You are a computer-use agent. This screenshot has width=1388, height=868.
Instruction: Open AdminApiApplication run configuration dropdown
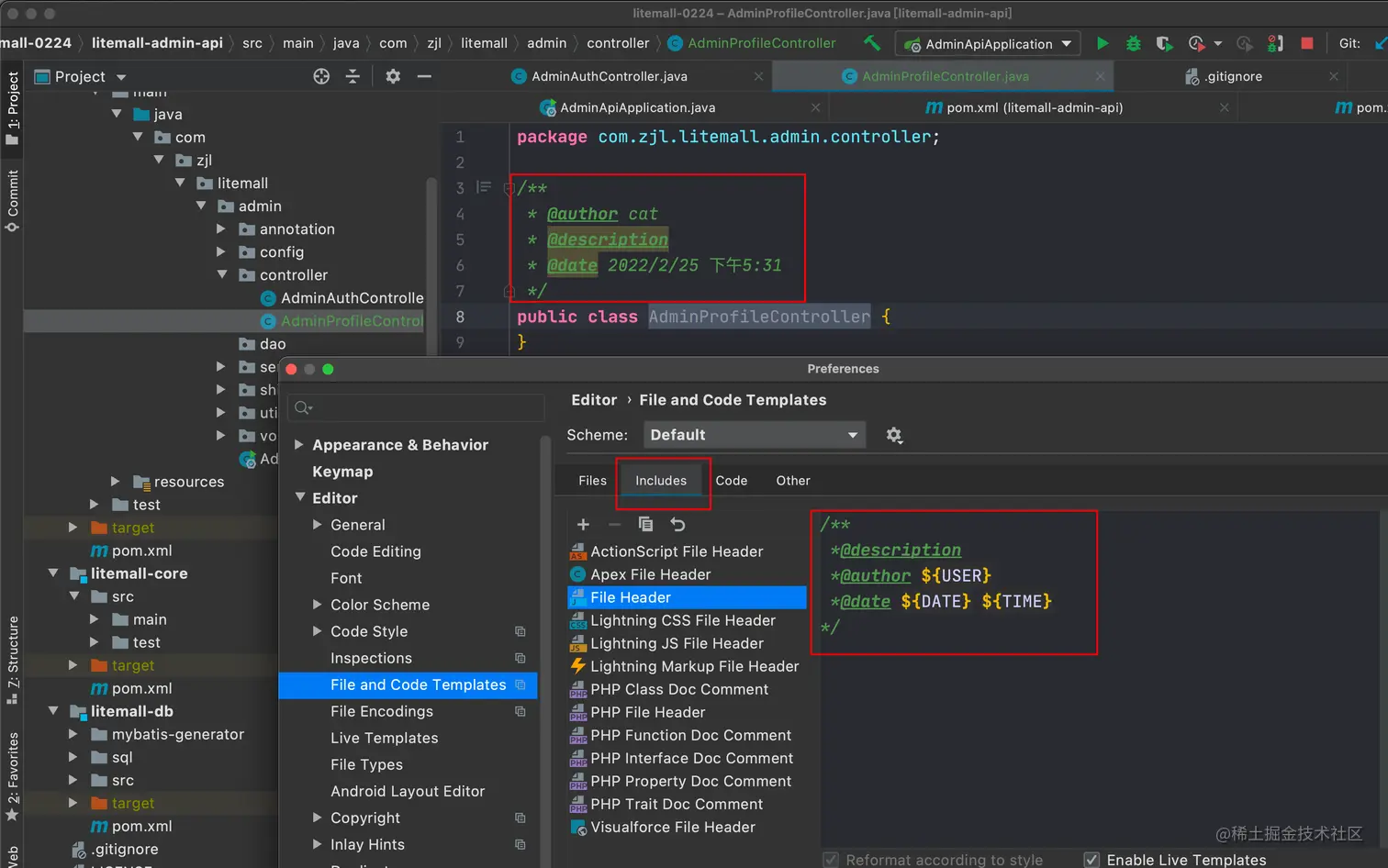coord(986,43)
